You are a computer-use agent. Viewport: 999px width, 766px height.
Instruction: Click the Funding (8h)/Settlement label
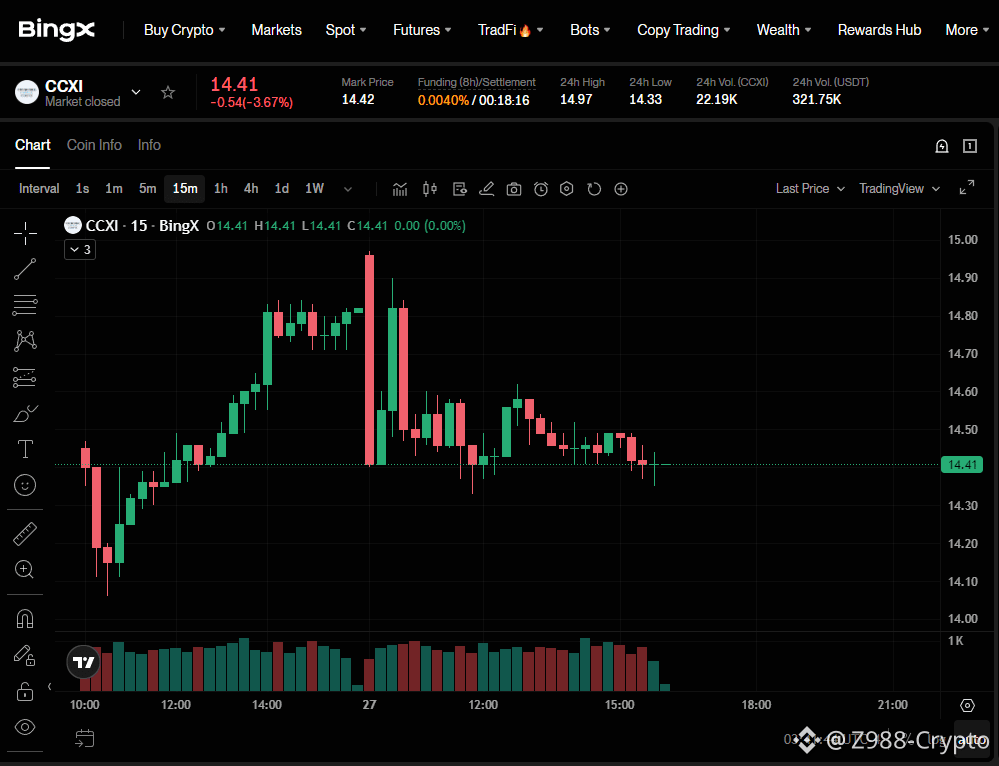(x=477, y=82)
